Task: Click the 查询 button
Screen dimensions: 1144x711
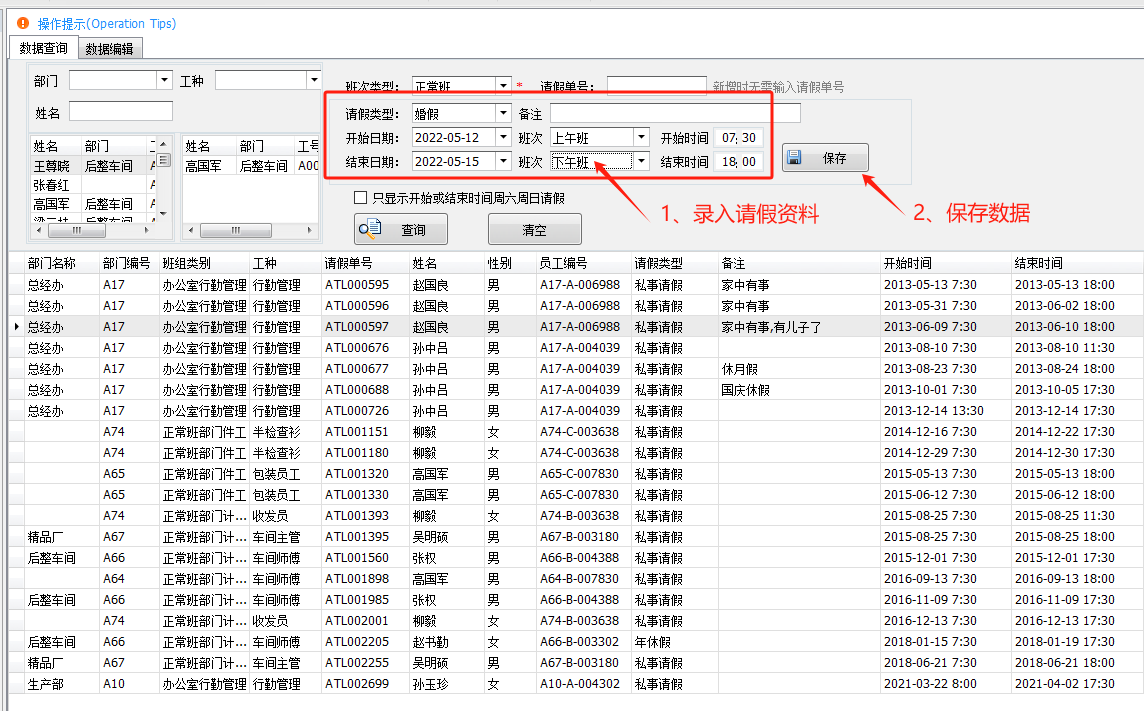Action: (401, 230)
